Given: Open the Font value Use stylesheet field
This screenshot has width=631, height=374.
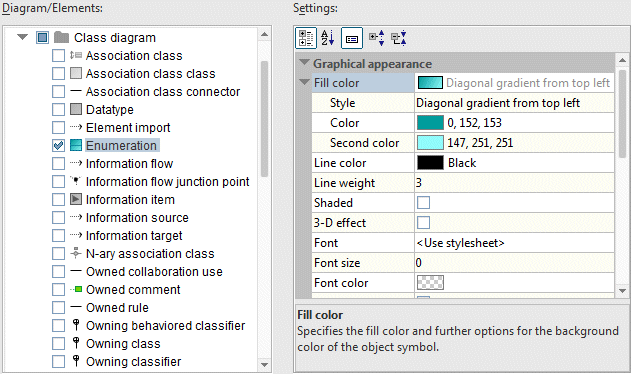Looking at the screenshot, I should (514, 243).
